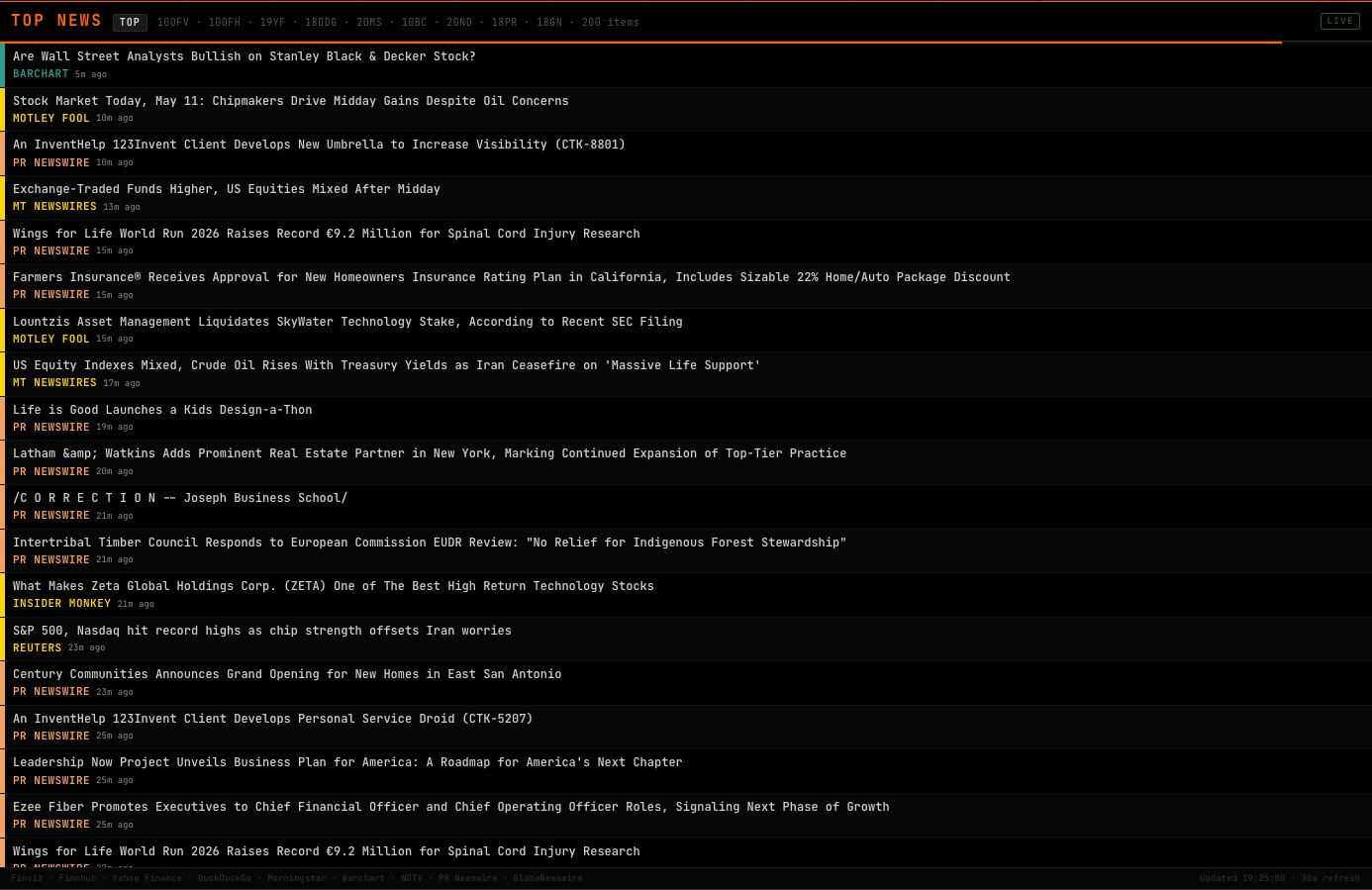
Task: Click the TOP NEWS title
Action: (x=56, y=21)
